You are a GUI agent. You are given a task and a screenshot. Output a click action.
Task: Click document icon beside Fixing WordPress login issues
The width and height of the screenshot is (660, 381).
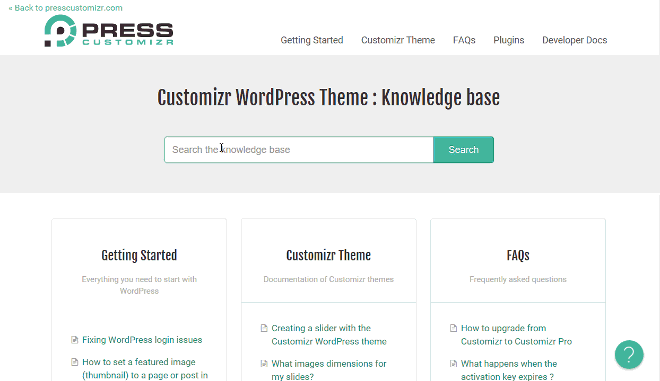coord(75,340)
